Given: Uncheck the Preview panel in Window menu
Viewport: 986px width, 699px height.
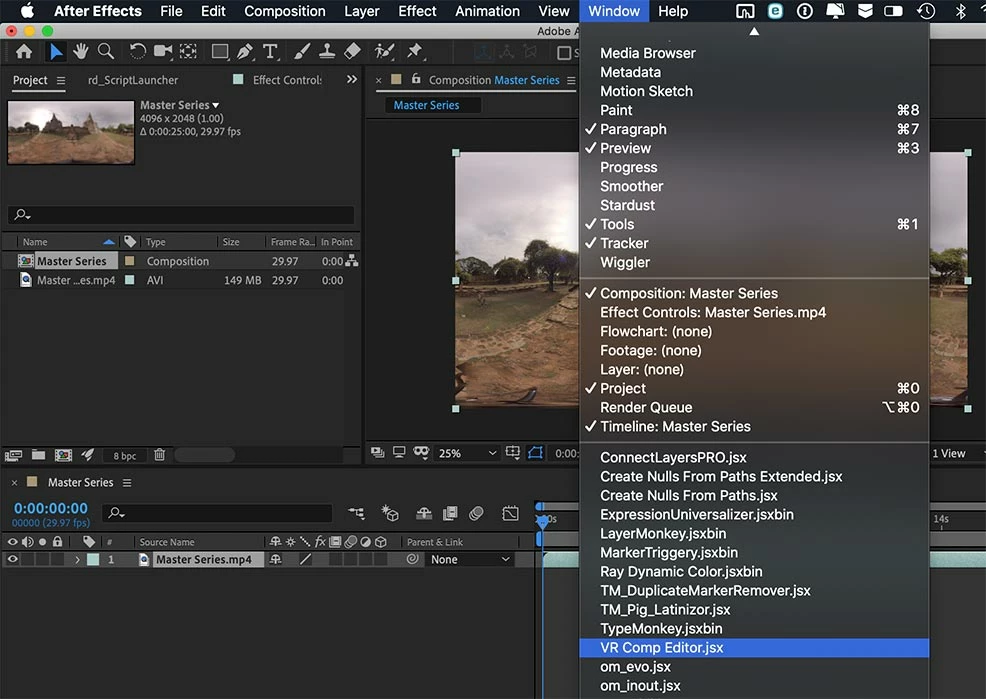Looking at the screenshot, I should (754, 148).
